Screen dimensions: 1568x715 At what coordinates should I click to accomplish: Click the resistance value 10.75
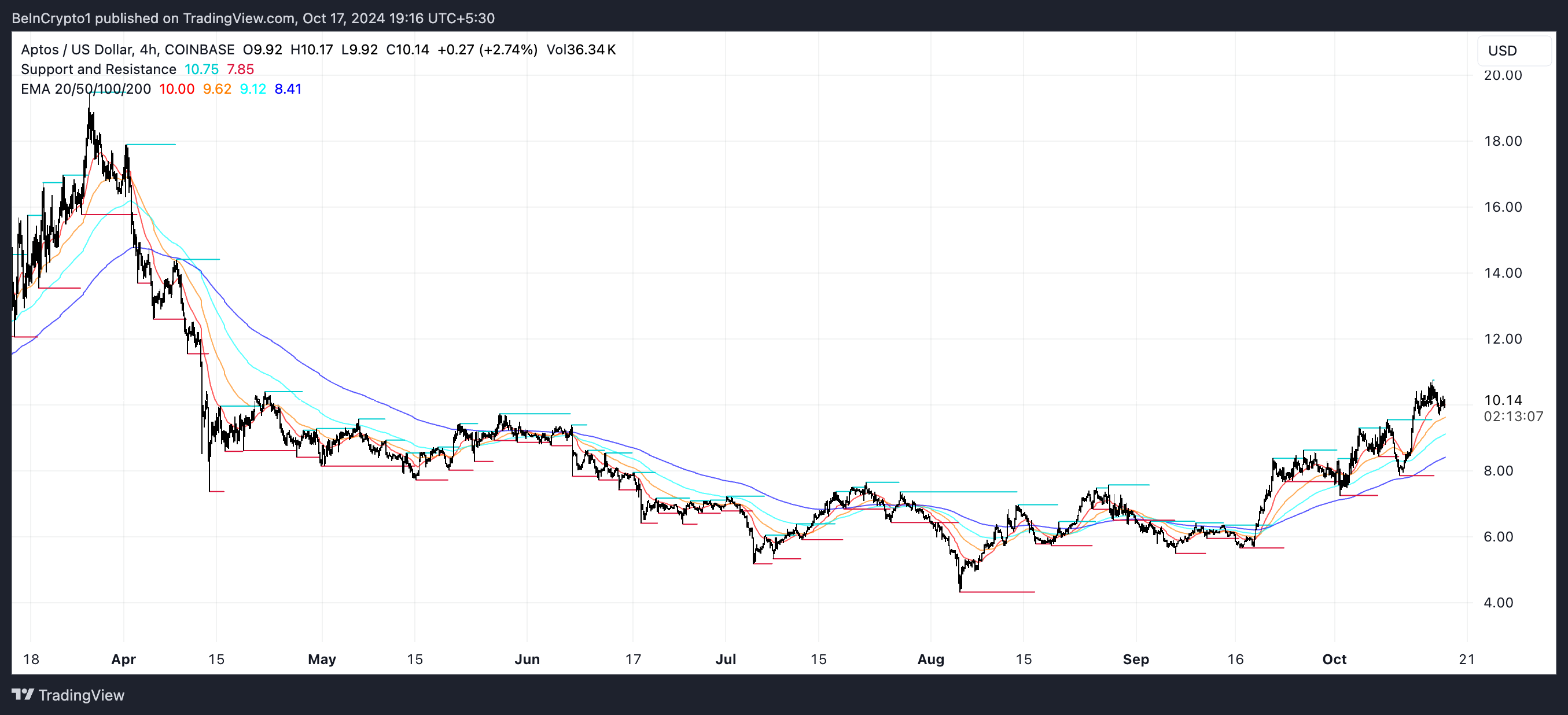(x=201, y=69)
